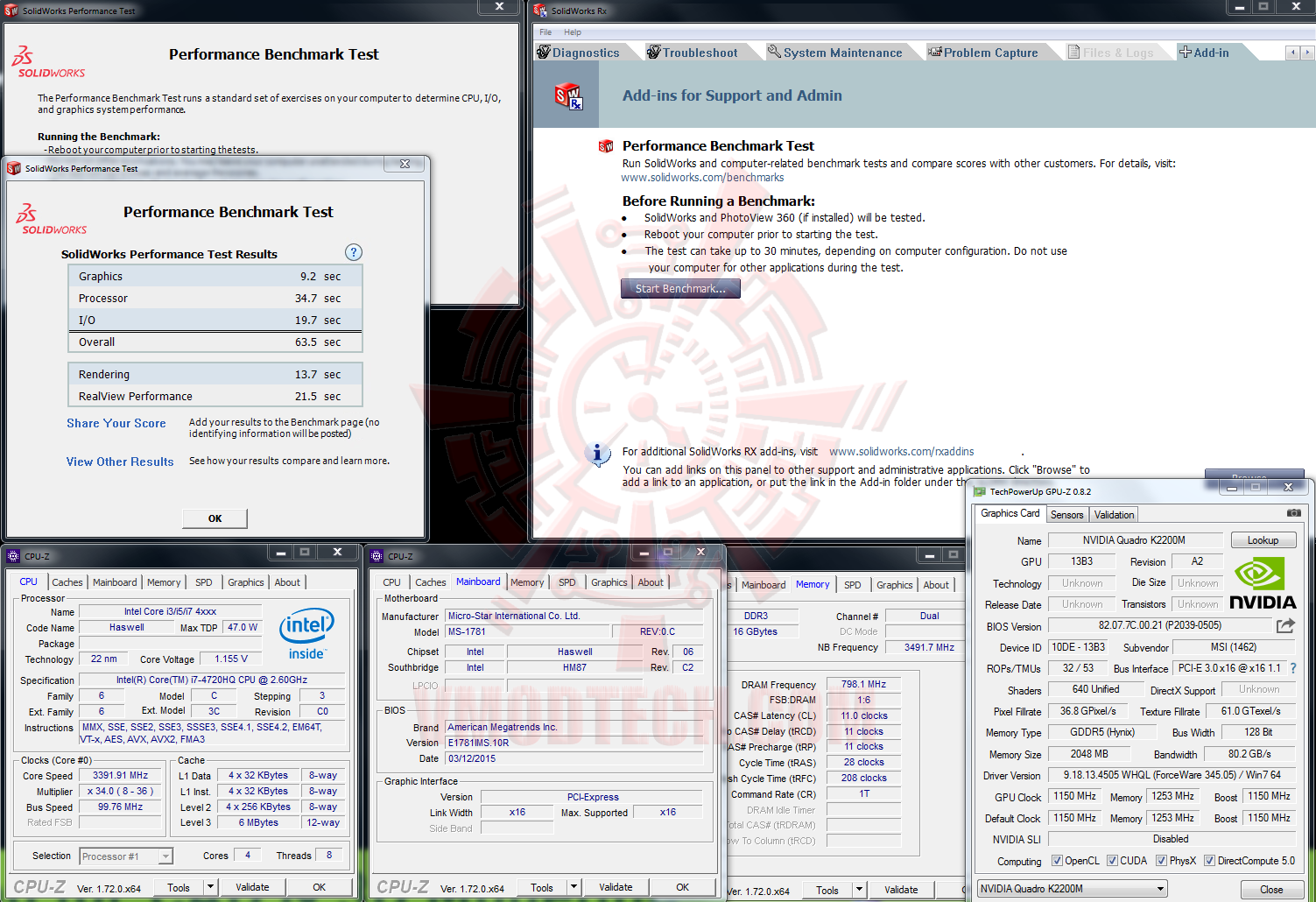Toggle the PhysX checkbox in GPU-Z
This screenshot has height=902, width=1316.
tap(1161, 861)
